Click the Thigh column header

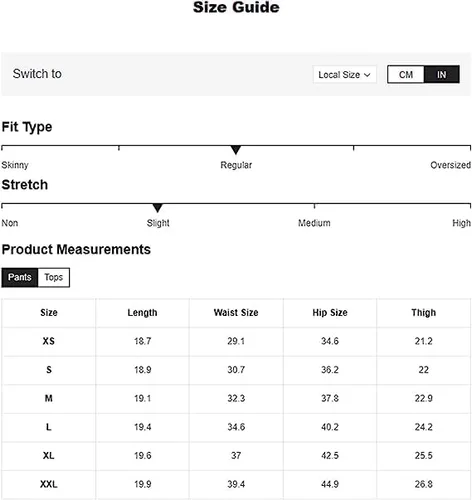423,313
